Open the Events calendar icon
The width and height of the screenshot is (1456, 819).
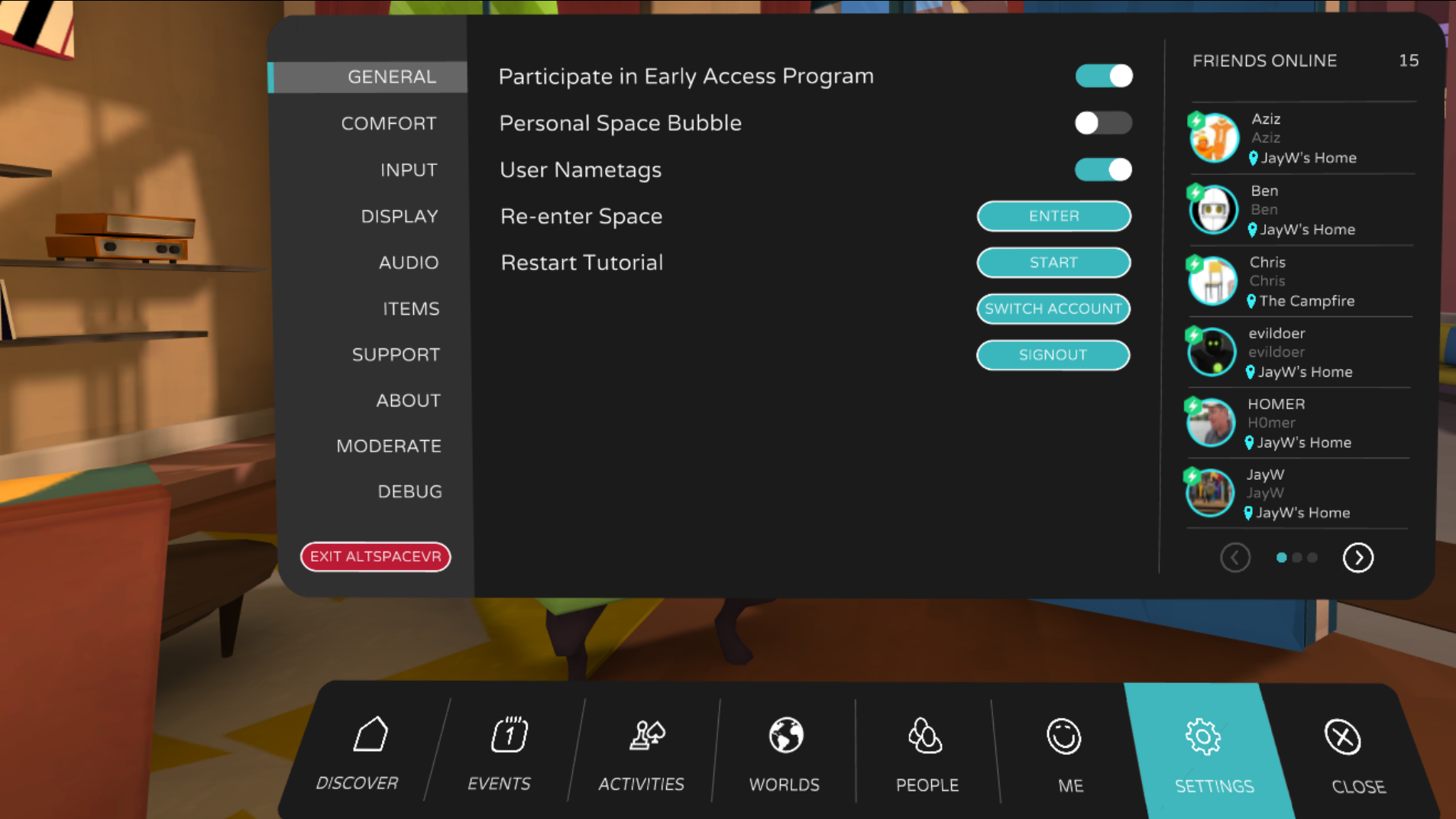509,735
